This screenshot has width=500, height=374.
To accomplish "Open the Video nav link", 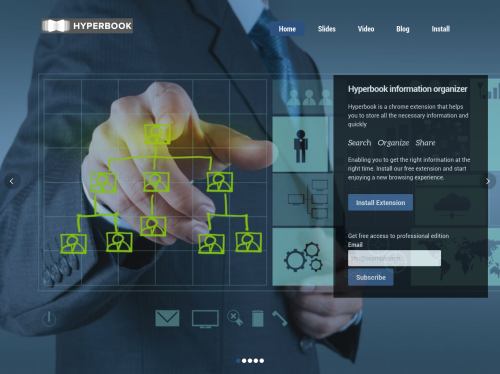I will [366, 29].
